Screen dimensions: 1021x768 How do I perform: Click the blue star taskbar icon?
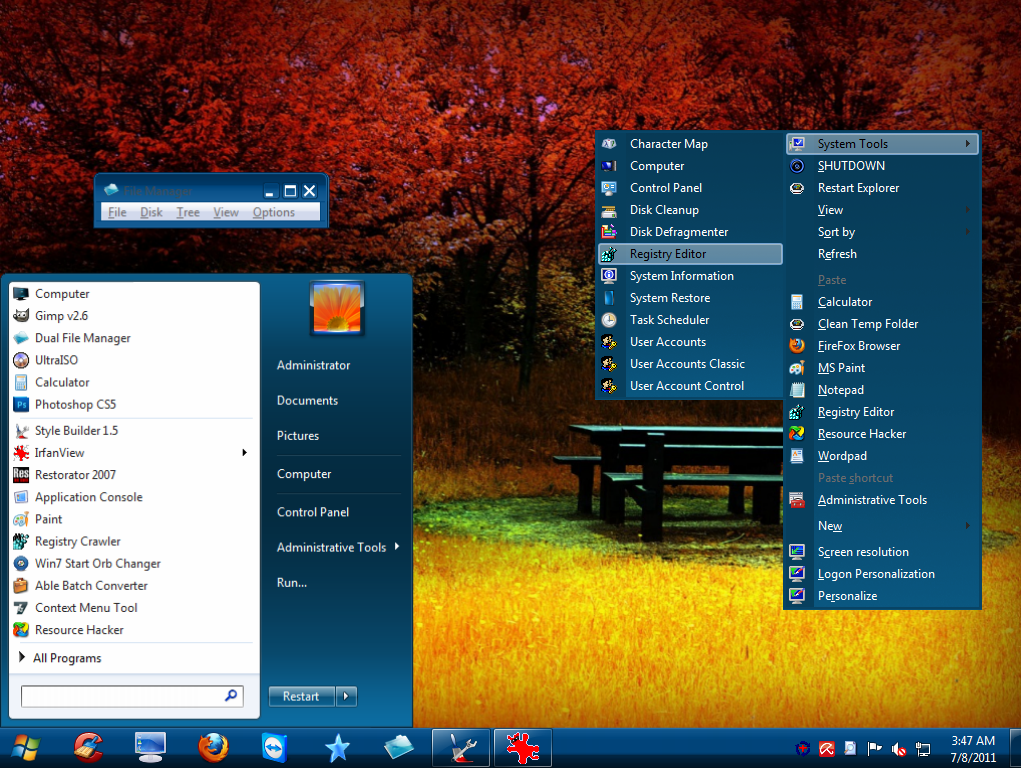(x=336, y=747)
